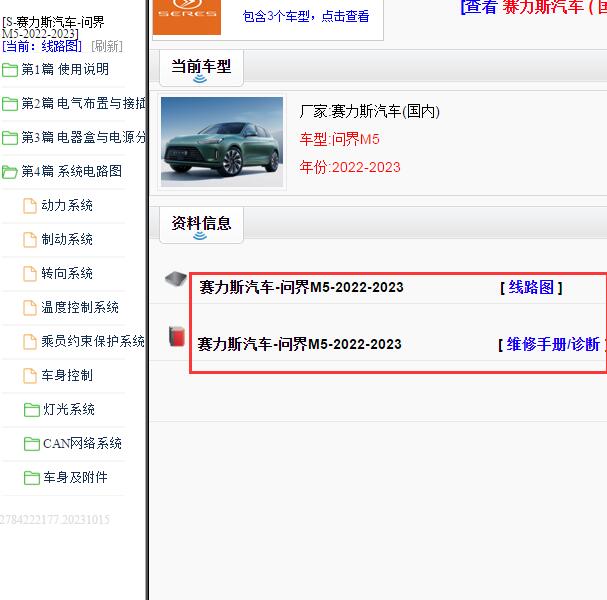Click red book icon beside 维修手册 row
Viewport: 607px width, 600px height.
pos(177,336)
